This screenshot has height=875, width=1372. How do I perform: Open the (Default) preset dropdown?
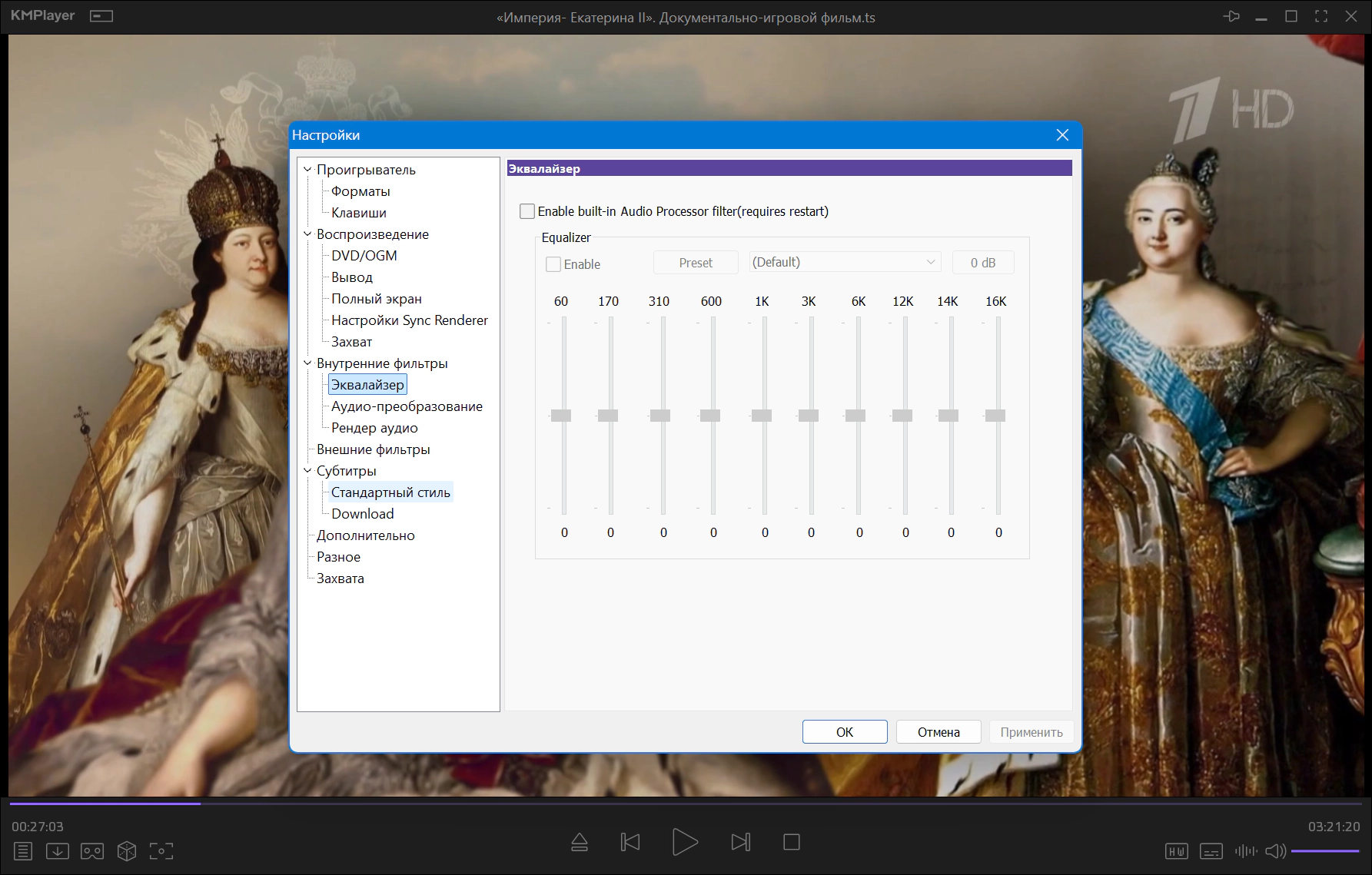pyautogui.click(x=845, y=262)
